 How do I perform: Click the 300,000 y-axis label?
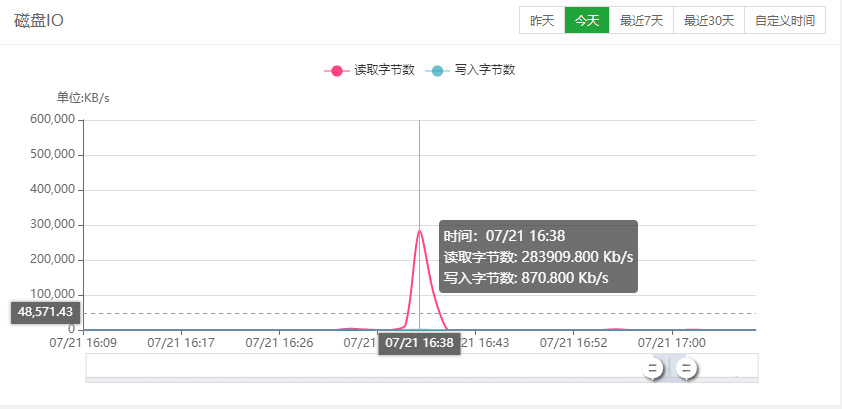coord(53,225)
